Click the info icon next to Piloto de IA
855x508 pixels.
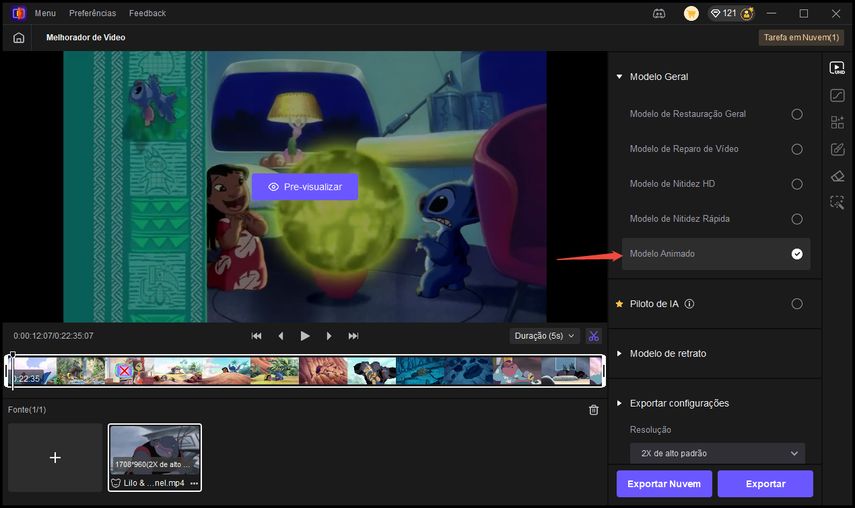(x=689, y=304)
